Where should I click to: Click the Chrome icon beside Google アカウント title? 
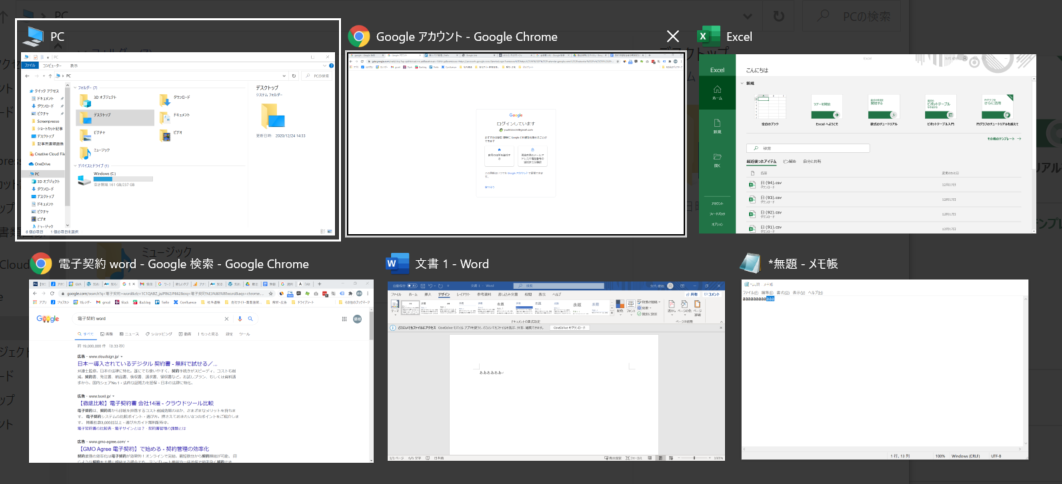(x=358, y=37)
